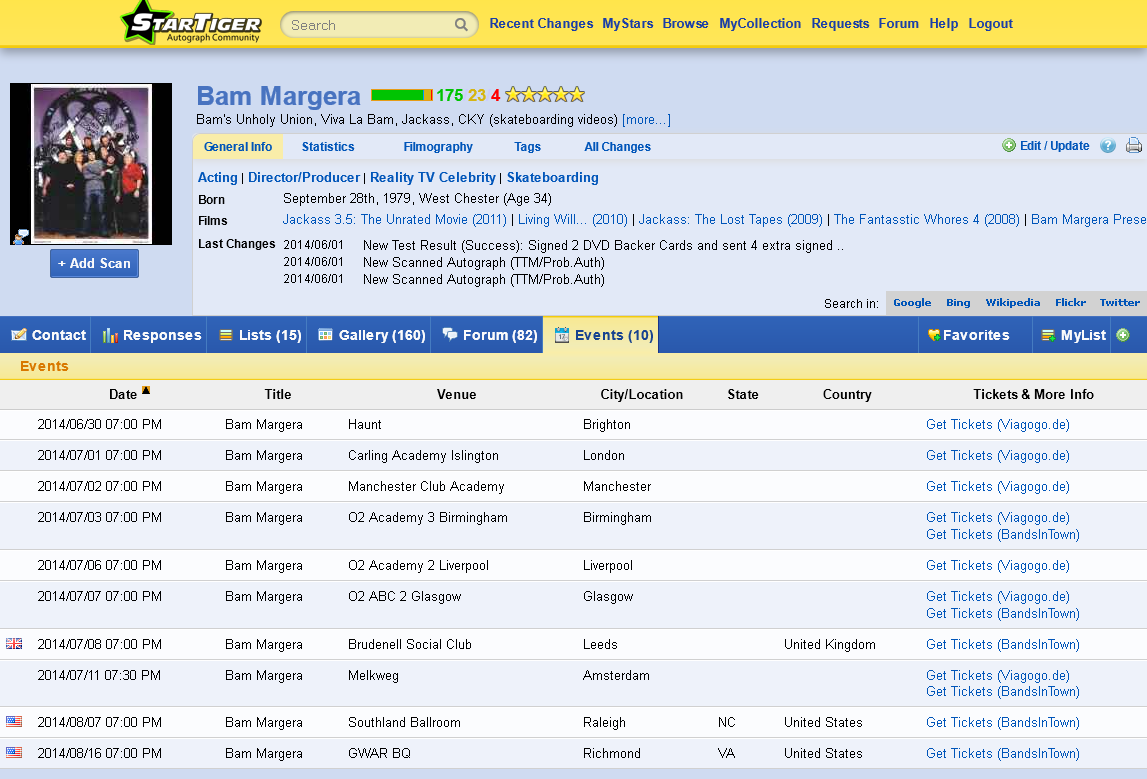The width and height of the screenshot is (1147, 779).
Task: Click the Skateboarding category link
Action: pyautogui.click(x=552, y=177)
